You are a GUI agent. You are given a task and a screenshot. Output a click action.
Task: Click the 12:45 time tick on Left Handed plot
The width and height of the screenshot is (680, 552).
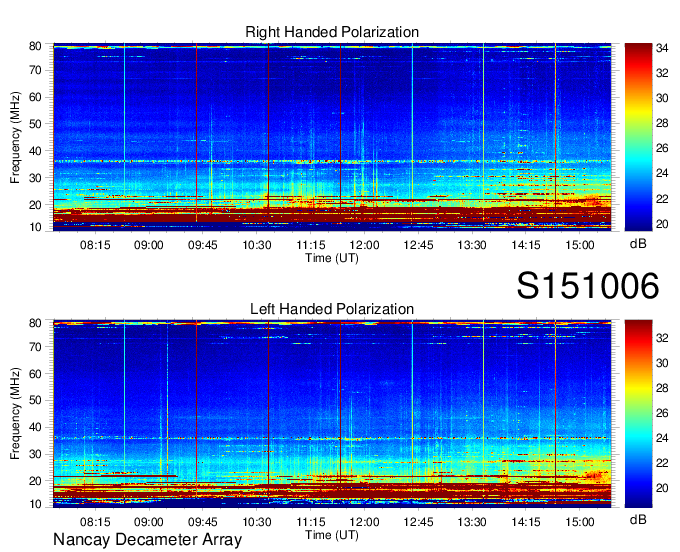coord(418,522)
